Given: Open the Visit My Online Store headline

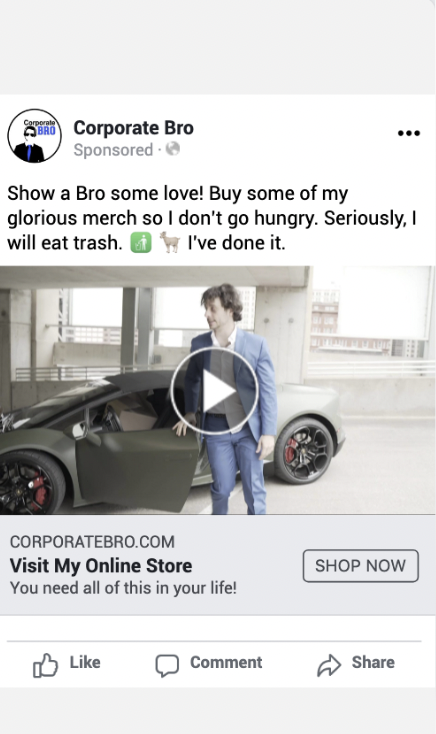Looking at the screenshot, I should pyautogui.click(x=101, y=565).
